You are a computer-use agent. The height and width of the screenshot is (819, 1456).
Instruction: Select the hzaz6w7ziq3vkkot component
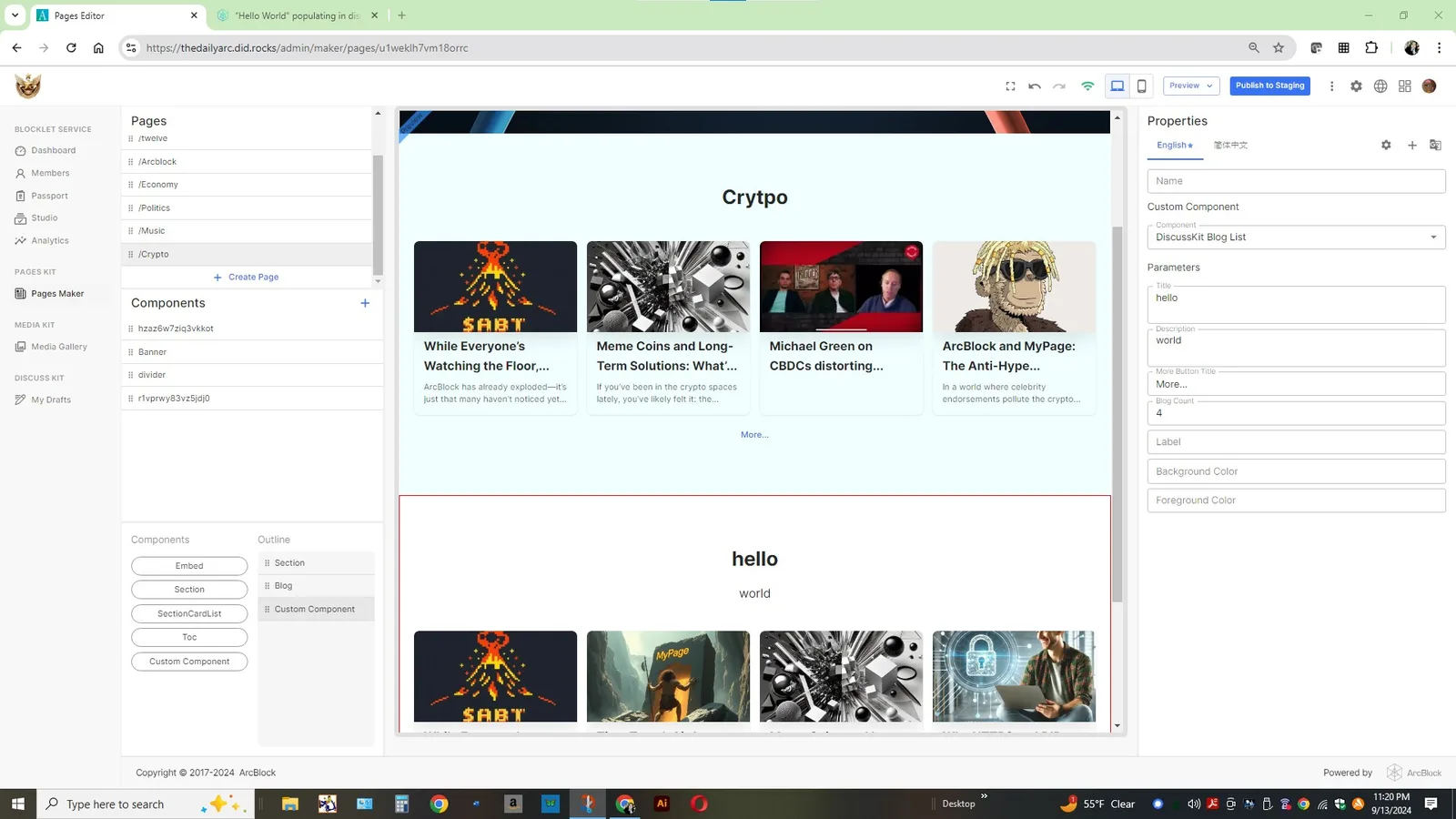tap(252, 329)
